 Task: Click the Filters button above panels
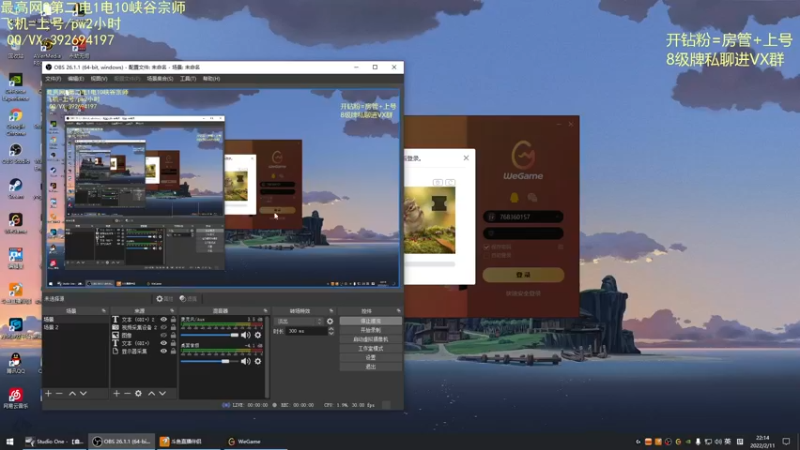[x=188, y=299]
